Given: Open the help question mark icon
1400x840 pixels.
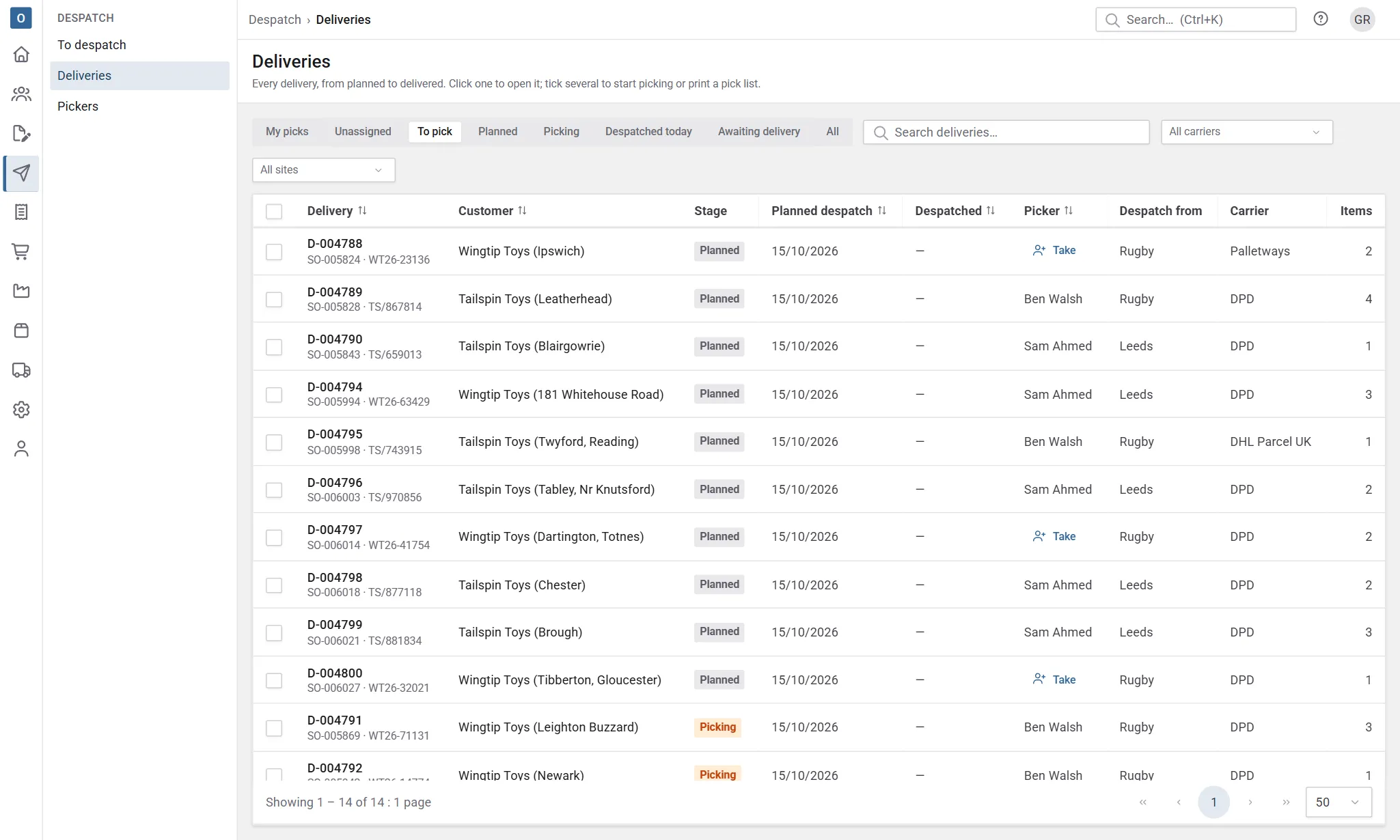Looking at the screenshot, I should click(1321, 19).
